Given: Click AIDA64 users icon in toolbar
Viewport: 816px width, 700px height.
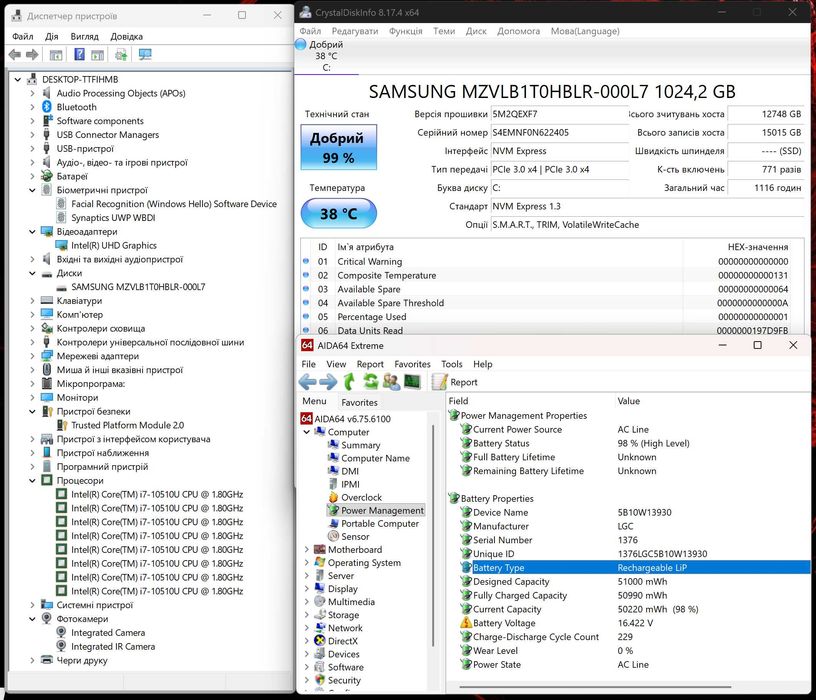Looking at the screenshot, I should click(x=391, y=382).
